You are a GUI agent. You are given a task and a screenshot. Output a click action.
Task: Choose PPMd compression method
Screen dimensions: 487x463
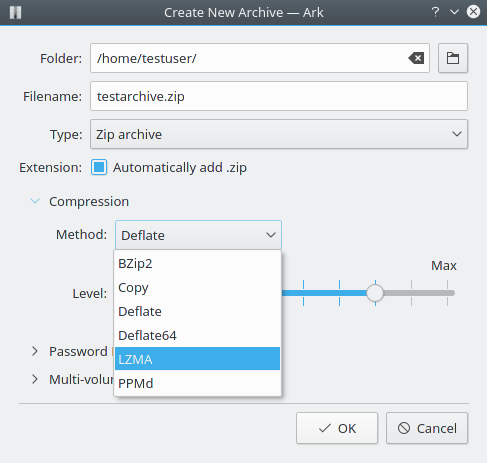pyautogui.click(x=197, y=383)
